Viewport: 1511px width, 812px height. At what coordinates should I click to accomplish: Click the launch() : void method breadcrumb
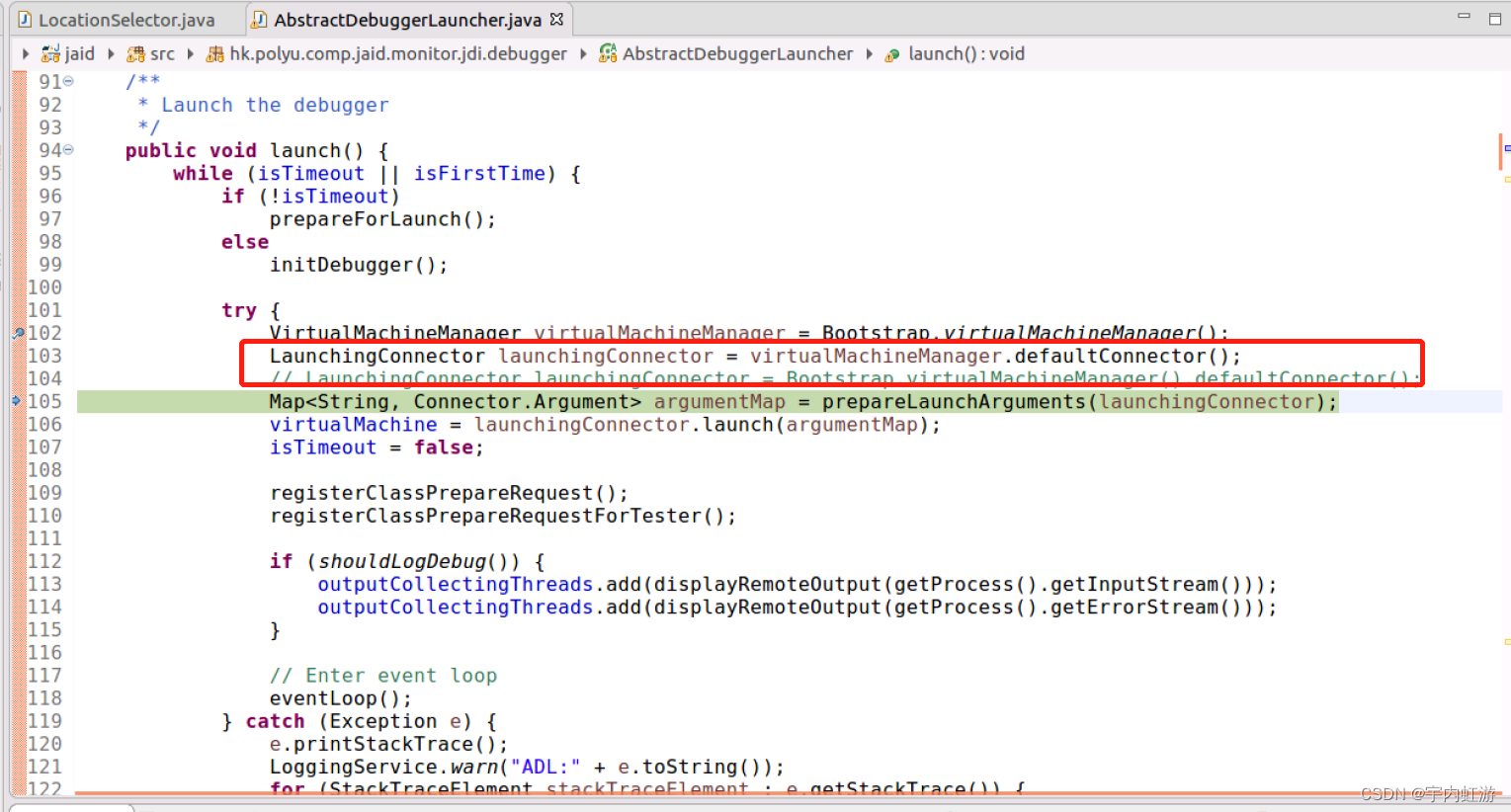click(966, 53)
